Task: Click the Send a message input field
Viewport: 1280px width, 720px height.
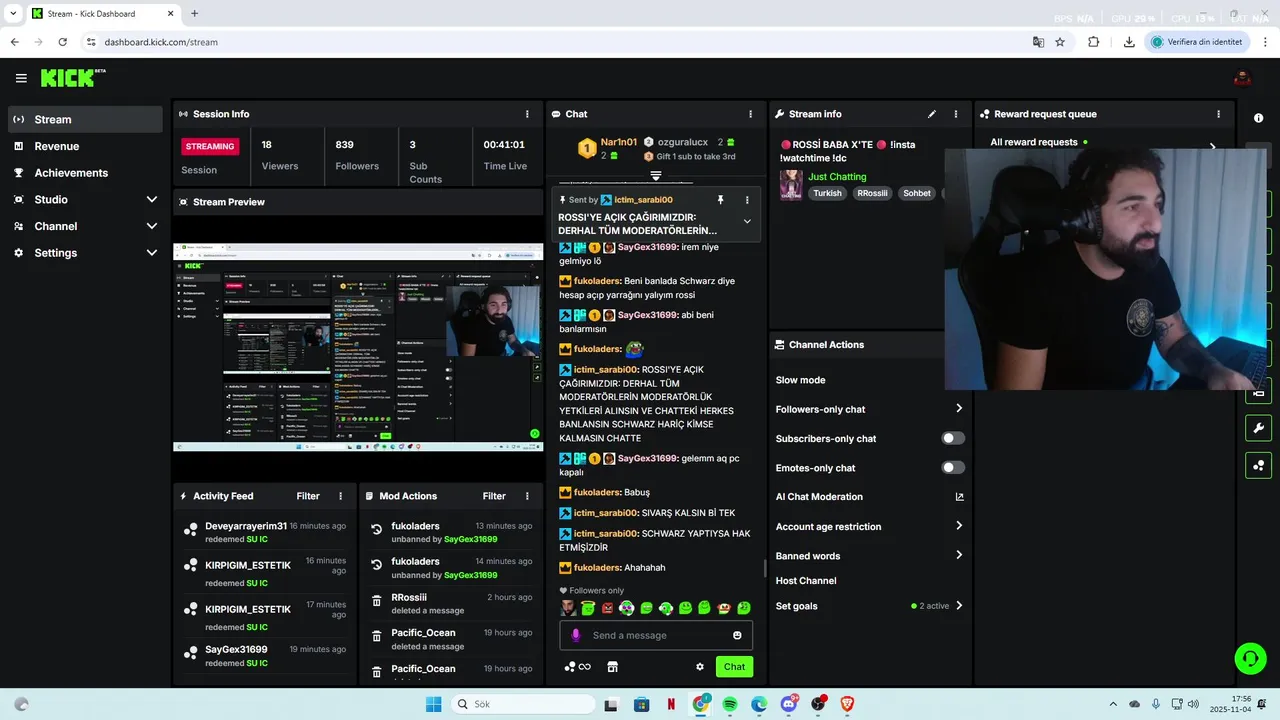Action: [656, 635]
